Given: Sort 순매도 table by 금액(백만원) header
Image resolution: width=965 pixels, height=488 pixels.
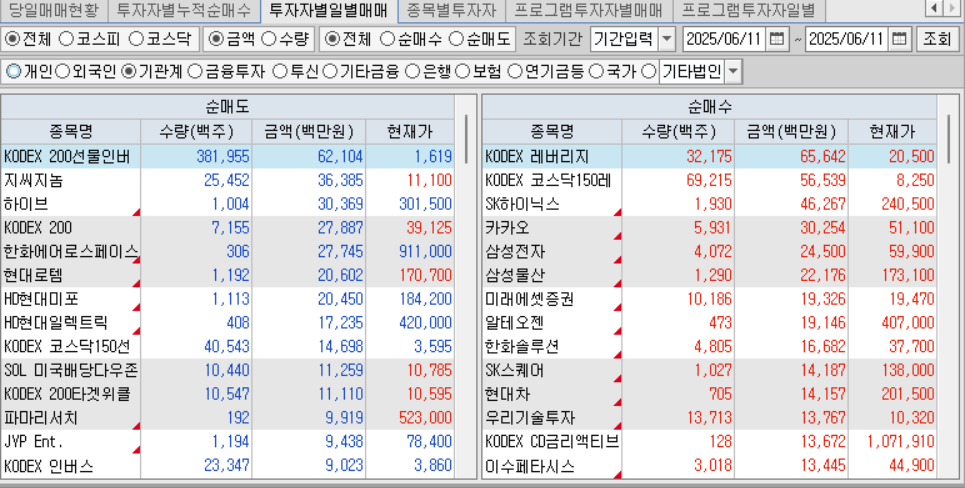Looking at the screenshot, I should [309, 131].
